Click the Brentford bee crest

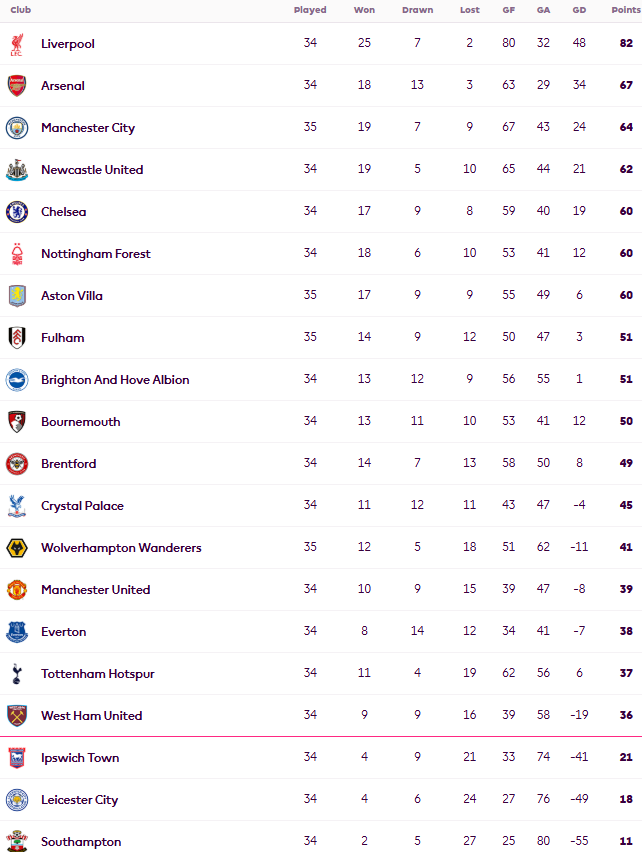coord(17,464)
